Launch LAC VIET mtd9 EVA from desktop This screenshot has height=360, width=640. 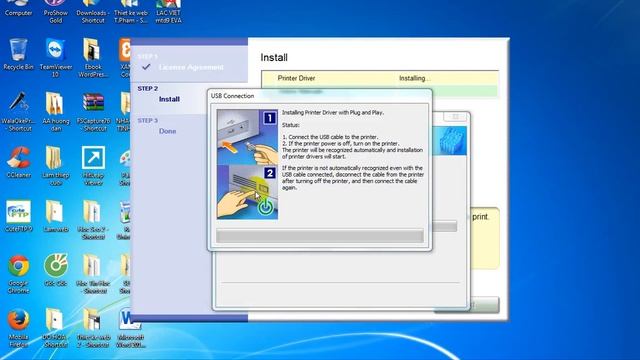[169, 12]
